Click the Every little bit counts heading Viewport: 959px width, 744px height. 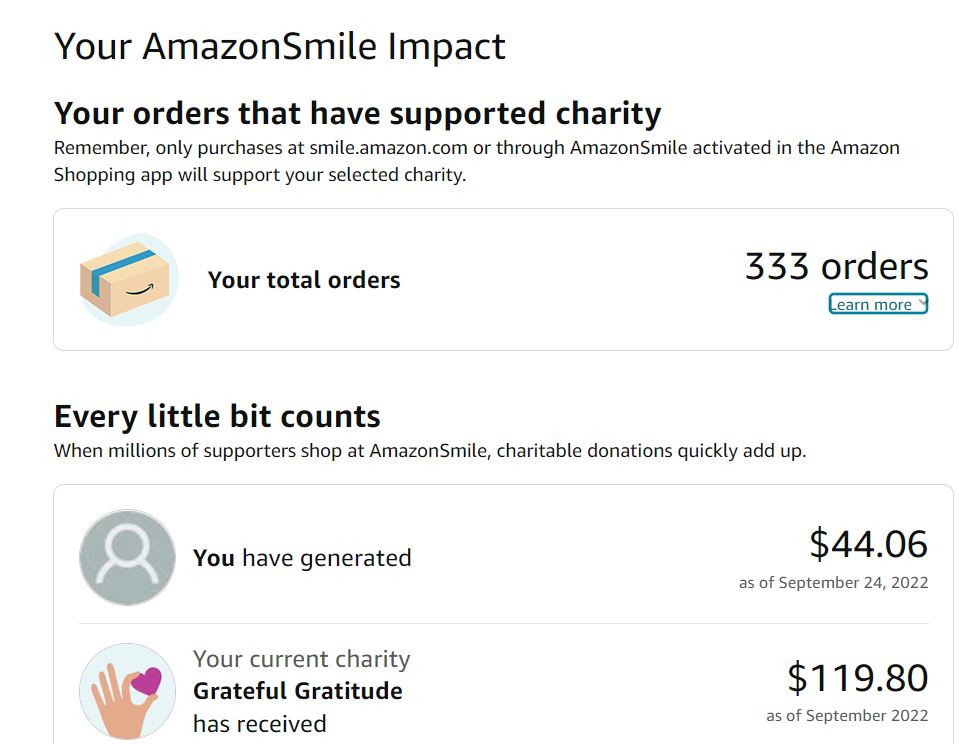217,416
